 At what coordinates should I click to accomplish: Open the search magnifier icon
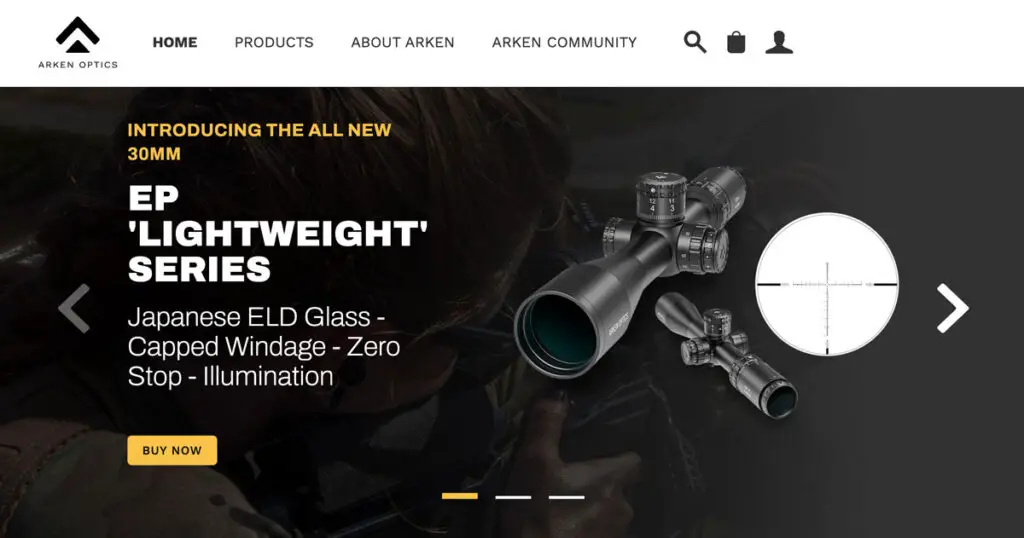(x=695, y=42)
